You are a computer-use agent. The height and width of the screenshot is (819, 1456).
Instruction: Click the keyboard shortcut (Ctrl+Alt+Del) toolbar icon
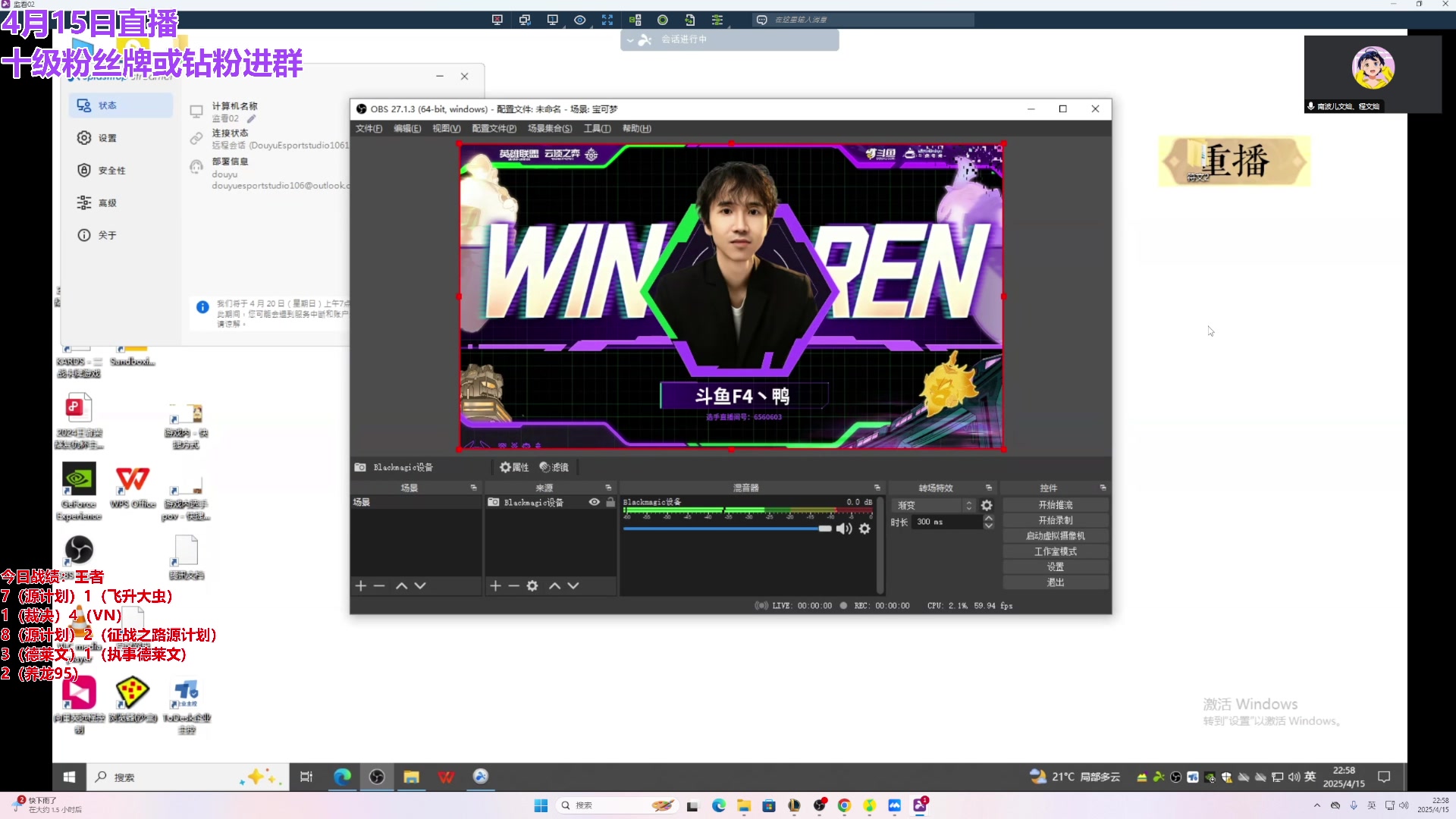pos(635,20)
